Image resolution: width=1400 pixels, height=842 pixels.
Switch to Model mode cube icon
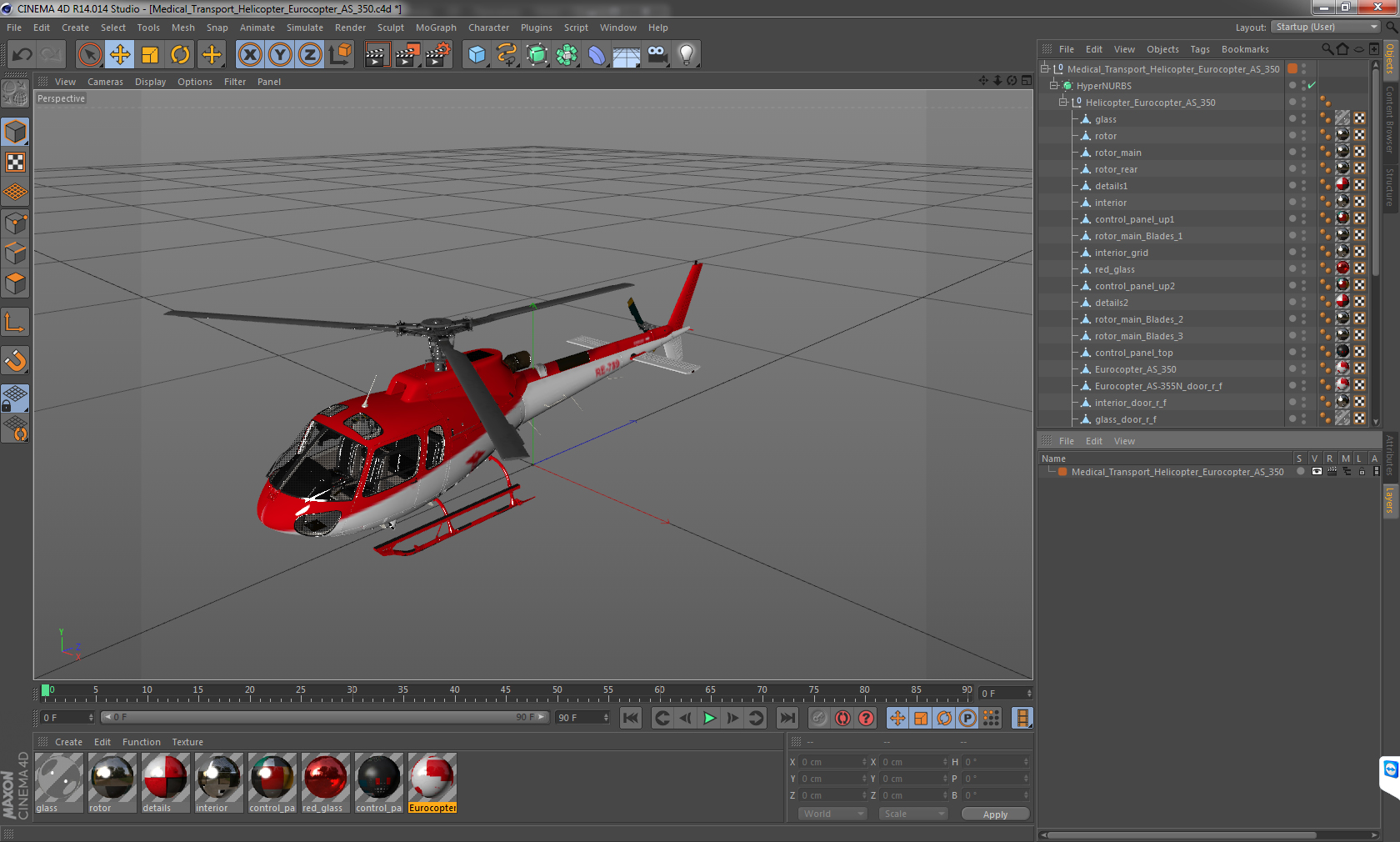pos(15,132)
